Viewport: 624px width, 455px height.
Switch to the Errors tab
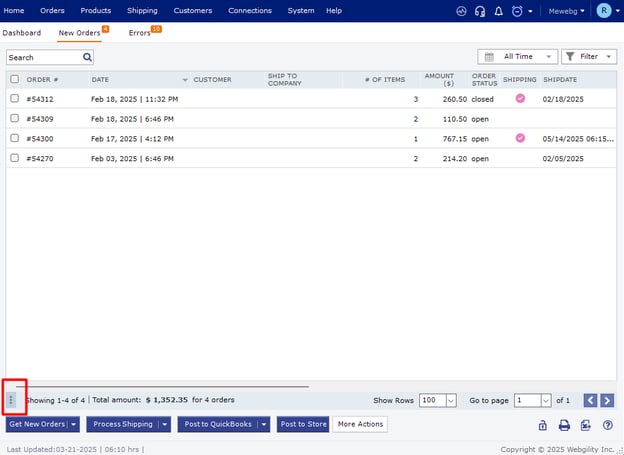click(x=139, y=33)
